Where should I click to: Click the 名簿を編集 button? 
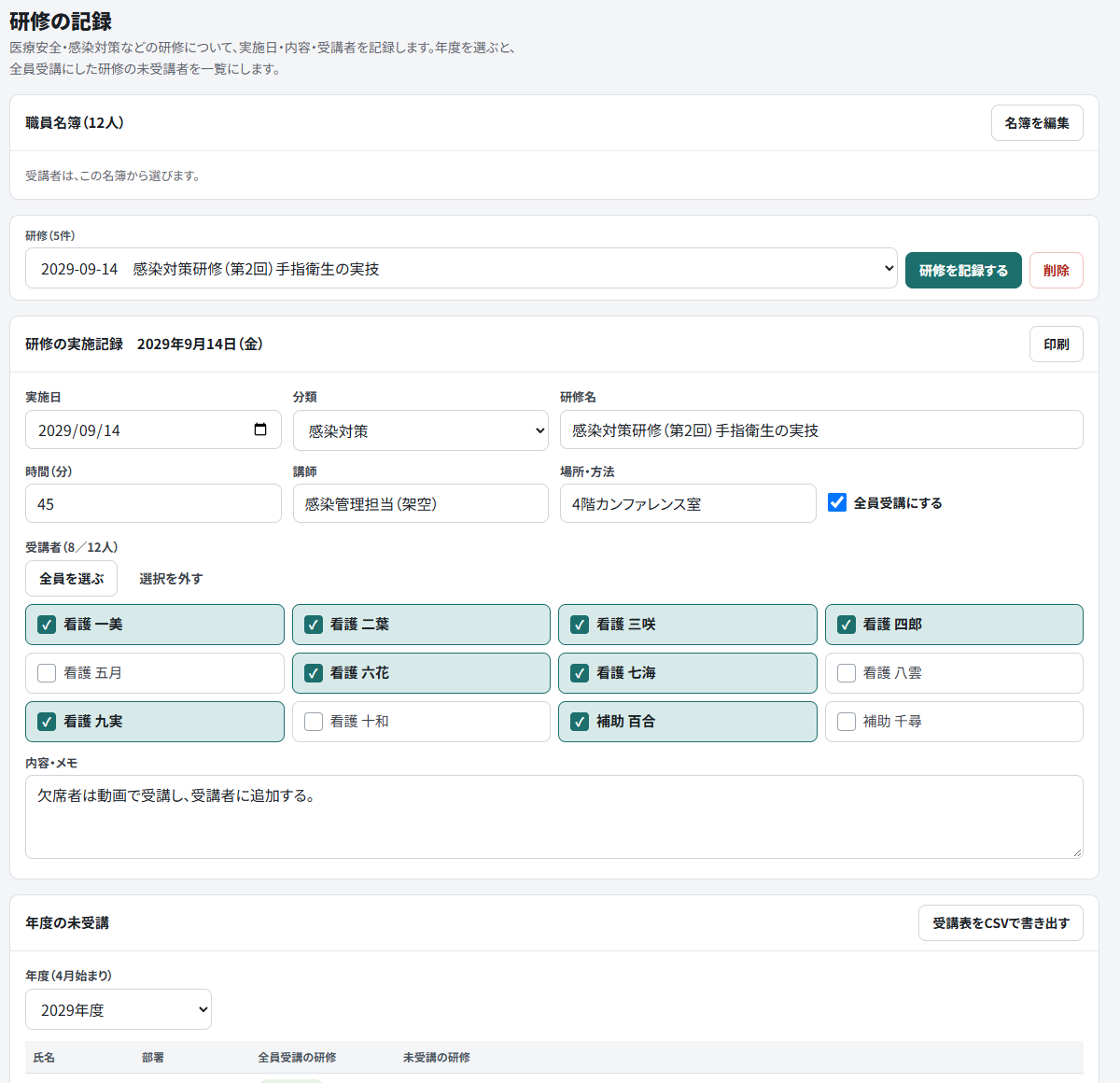(1037, 123)
